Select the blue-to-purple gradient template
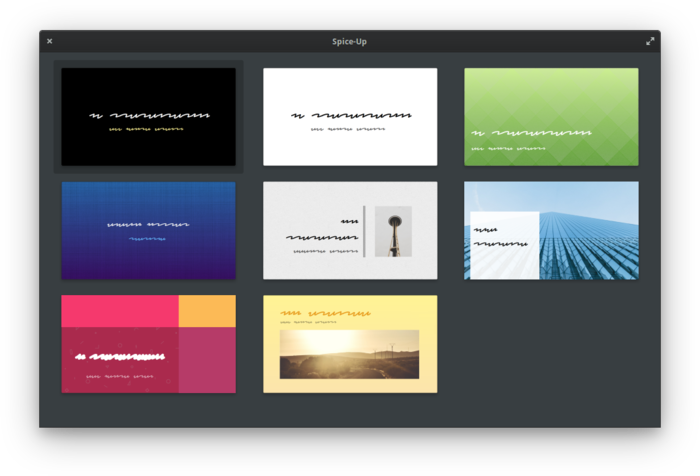The image size is (700, 476). coord(148,230)
